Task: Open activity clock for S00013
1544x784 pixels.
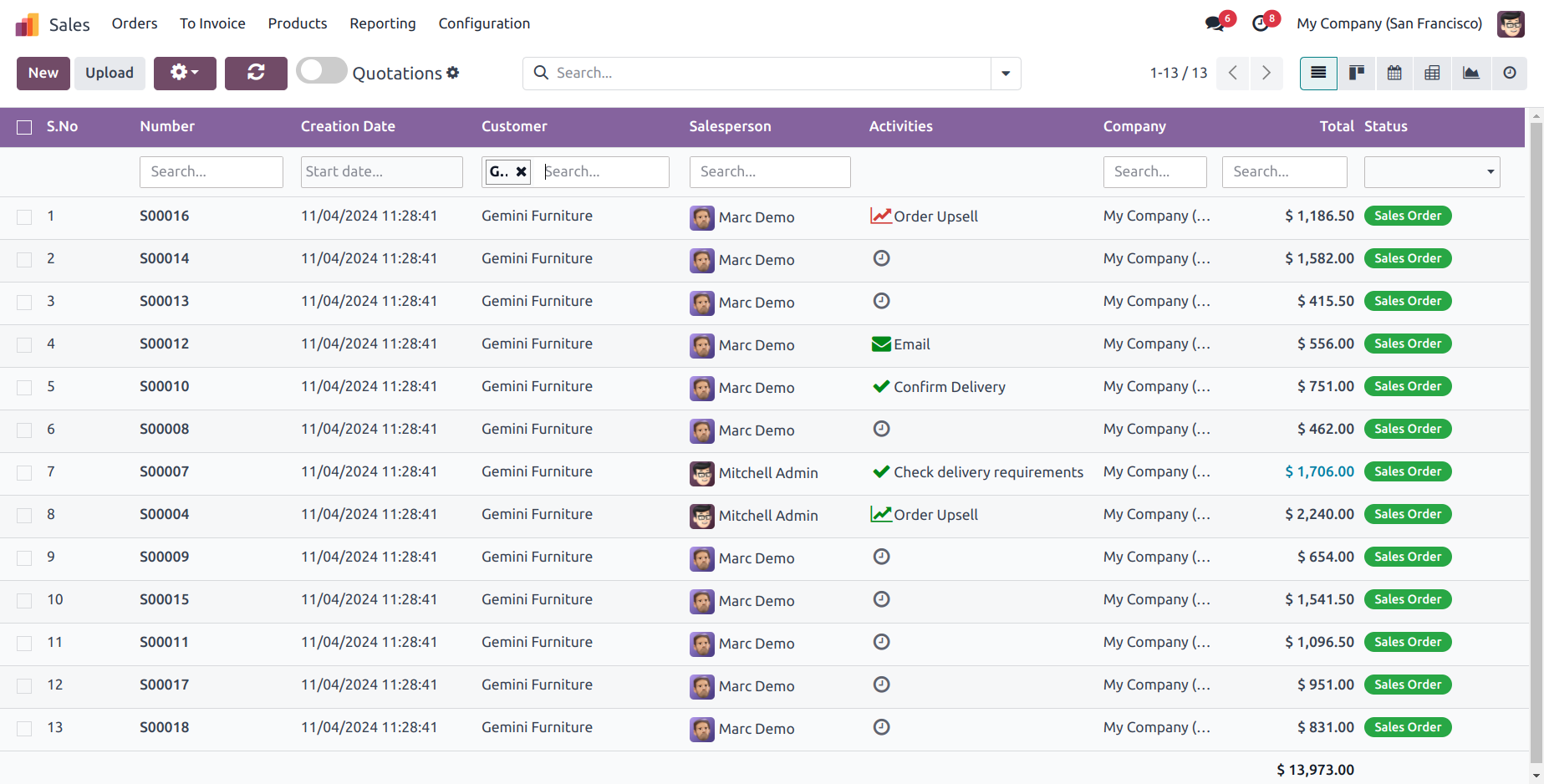Action: (881, 301)
